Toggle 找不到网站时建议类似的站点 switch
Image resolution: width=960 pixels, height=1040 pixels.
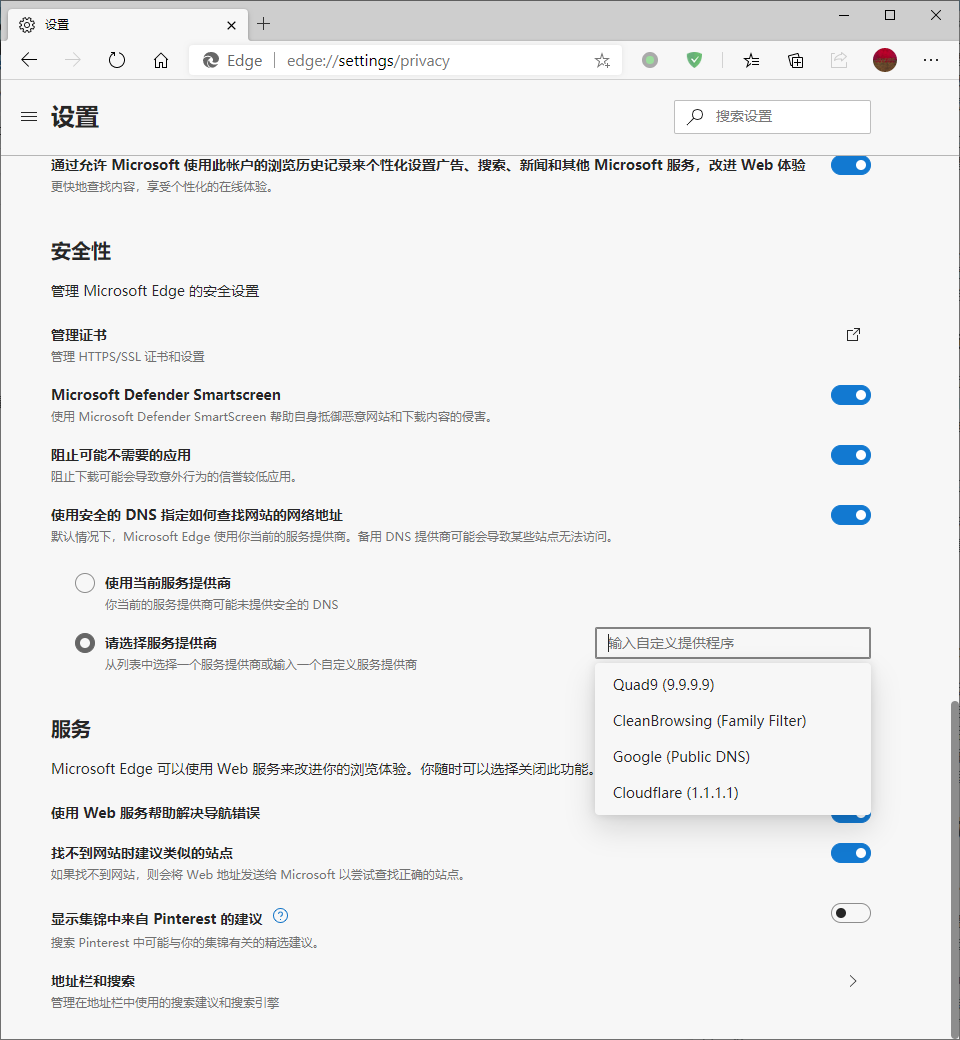click(x=851, y=853)
